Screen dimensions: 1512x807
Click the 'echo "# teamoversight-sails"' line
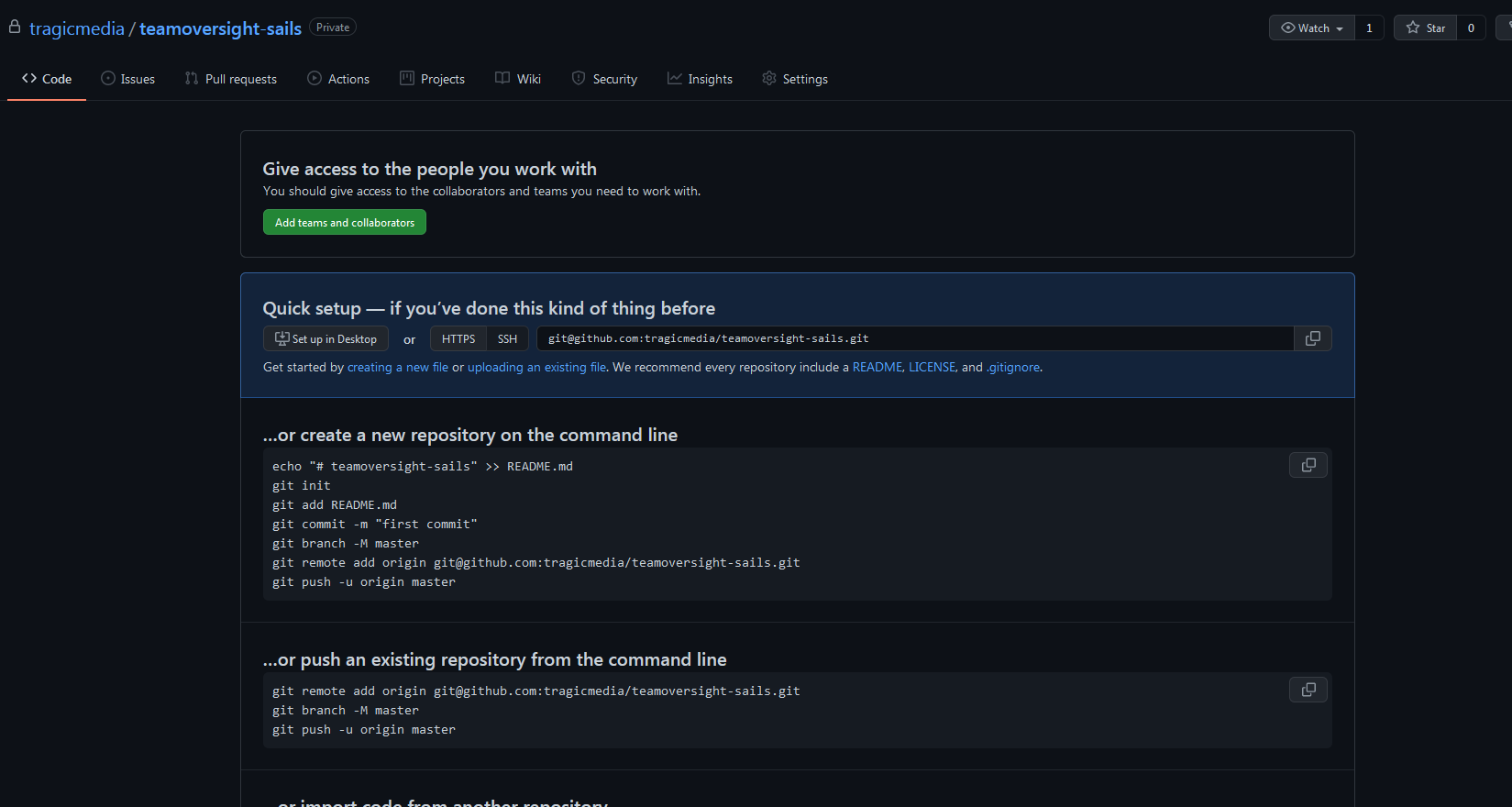[x=423, y=466]
